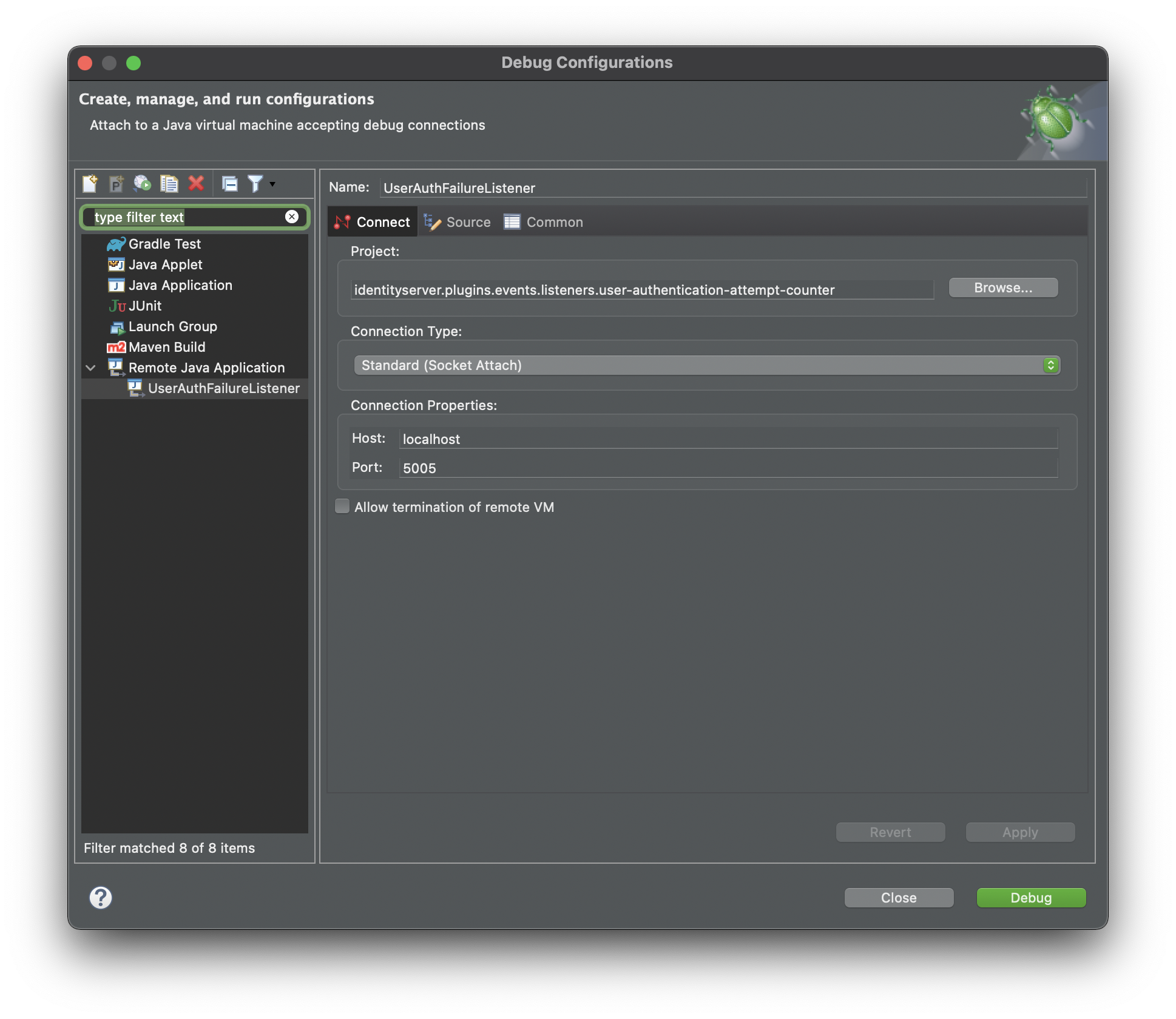The width and height of the screenshot is (1176, 1019).
Task: Open the filter dropdown arrow
Action: 272,184
